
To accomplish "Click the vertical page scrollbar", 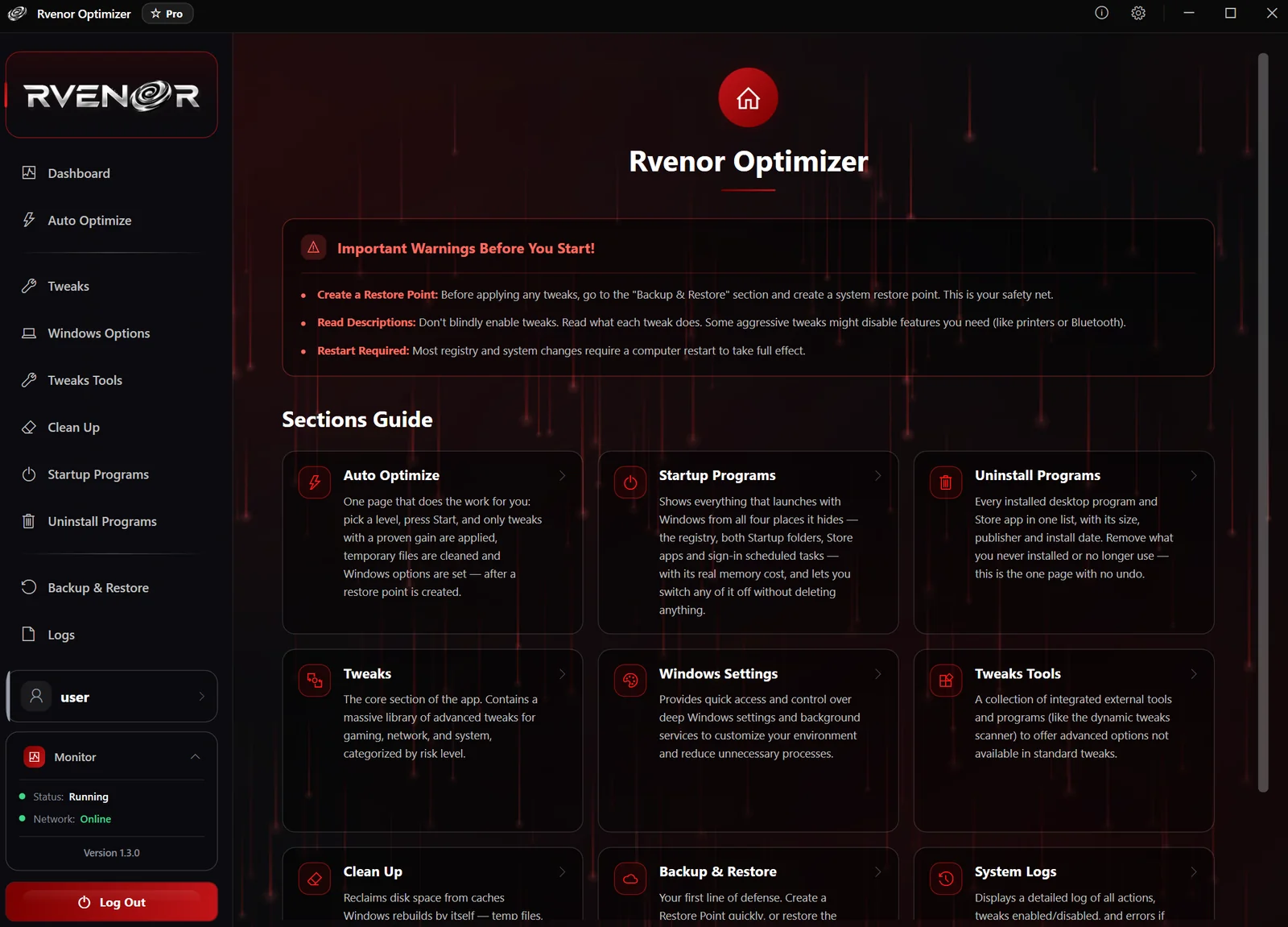I will coord(1263,422).
